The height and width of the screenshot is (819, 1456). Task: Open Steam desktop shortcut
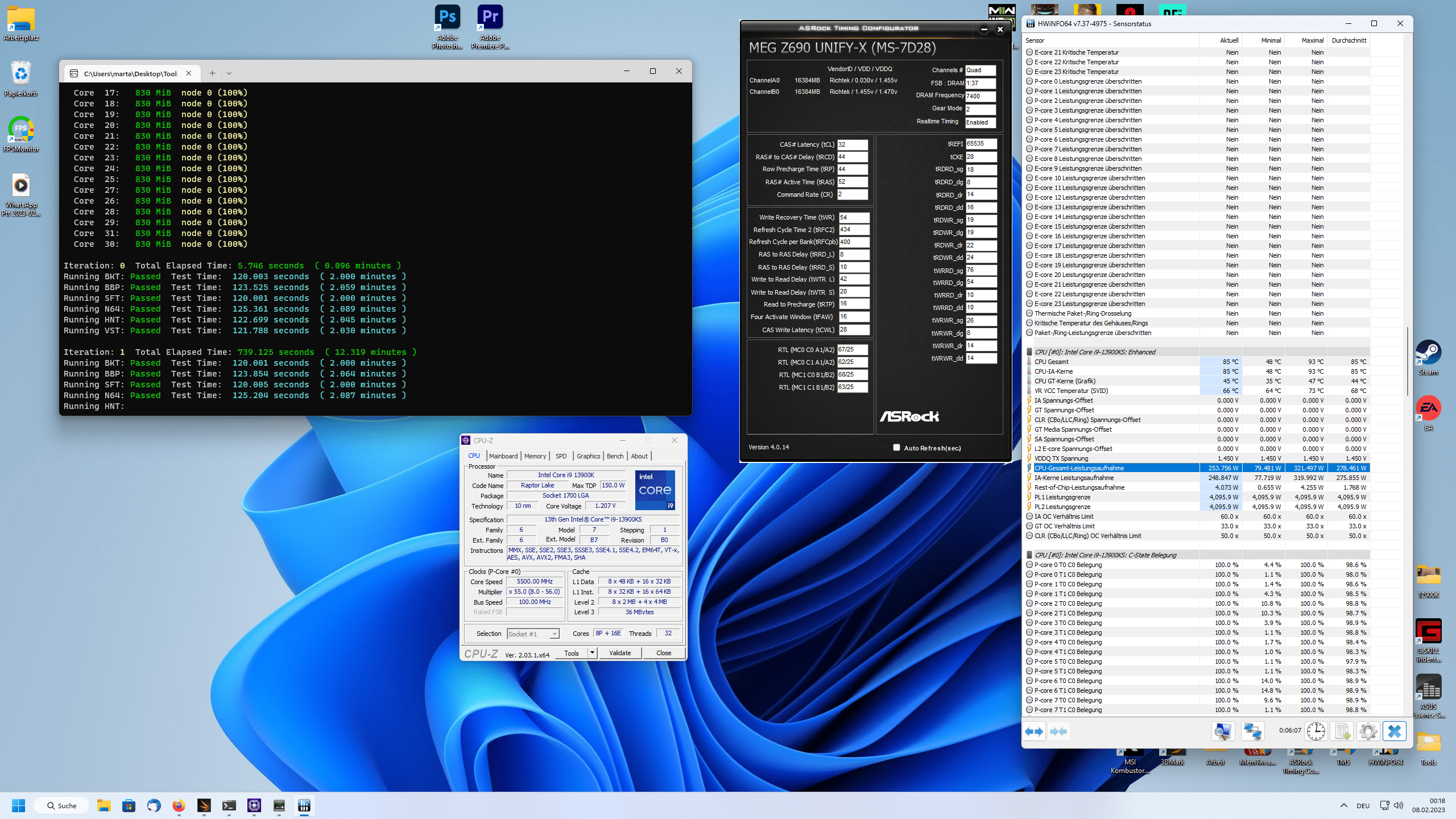click(x=1428, y=357)
